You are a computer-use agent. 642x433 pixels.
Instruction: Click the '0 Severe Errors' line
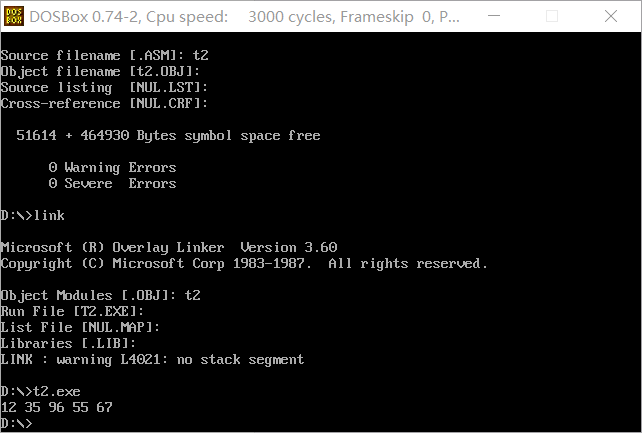click(x=112, y=183)
